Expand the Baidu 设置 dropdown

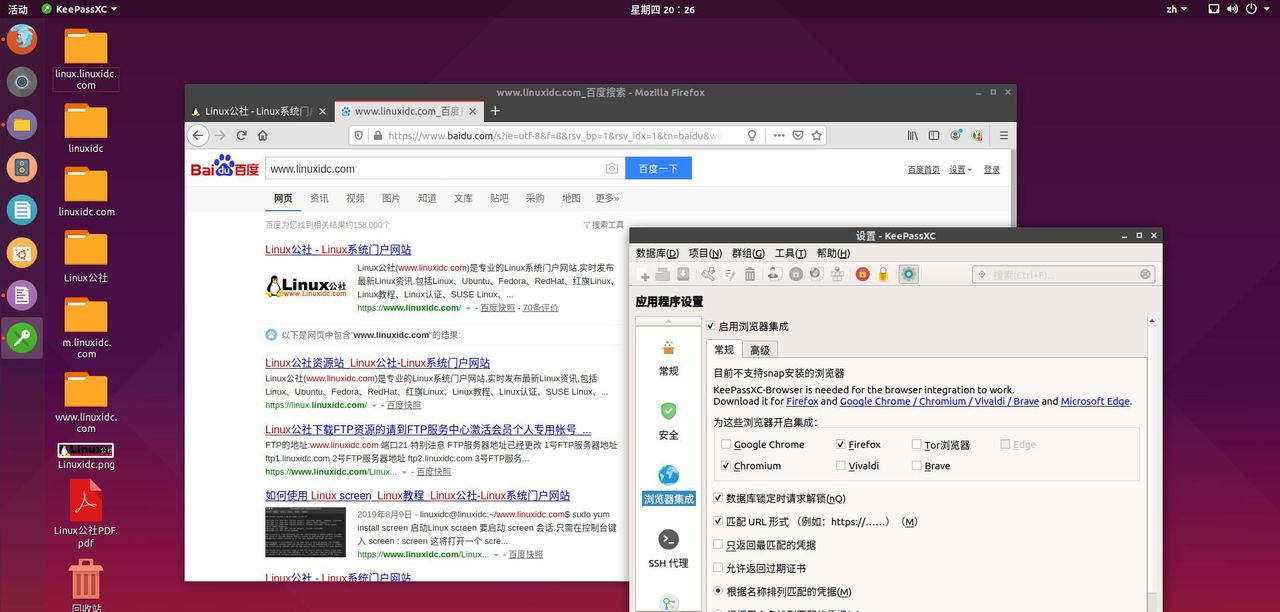[x=960, y=169]
